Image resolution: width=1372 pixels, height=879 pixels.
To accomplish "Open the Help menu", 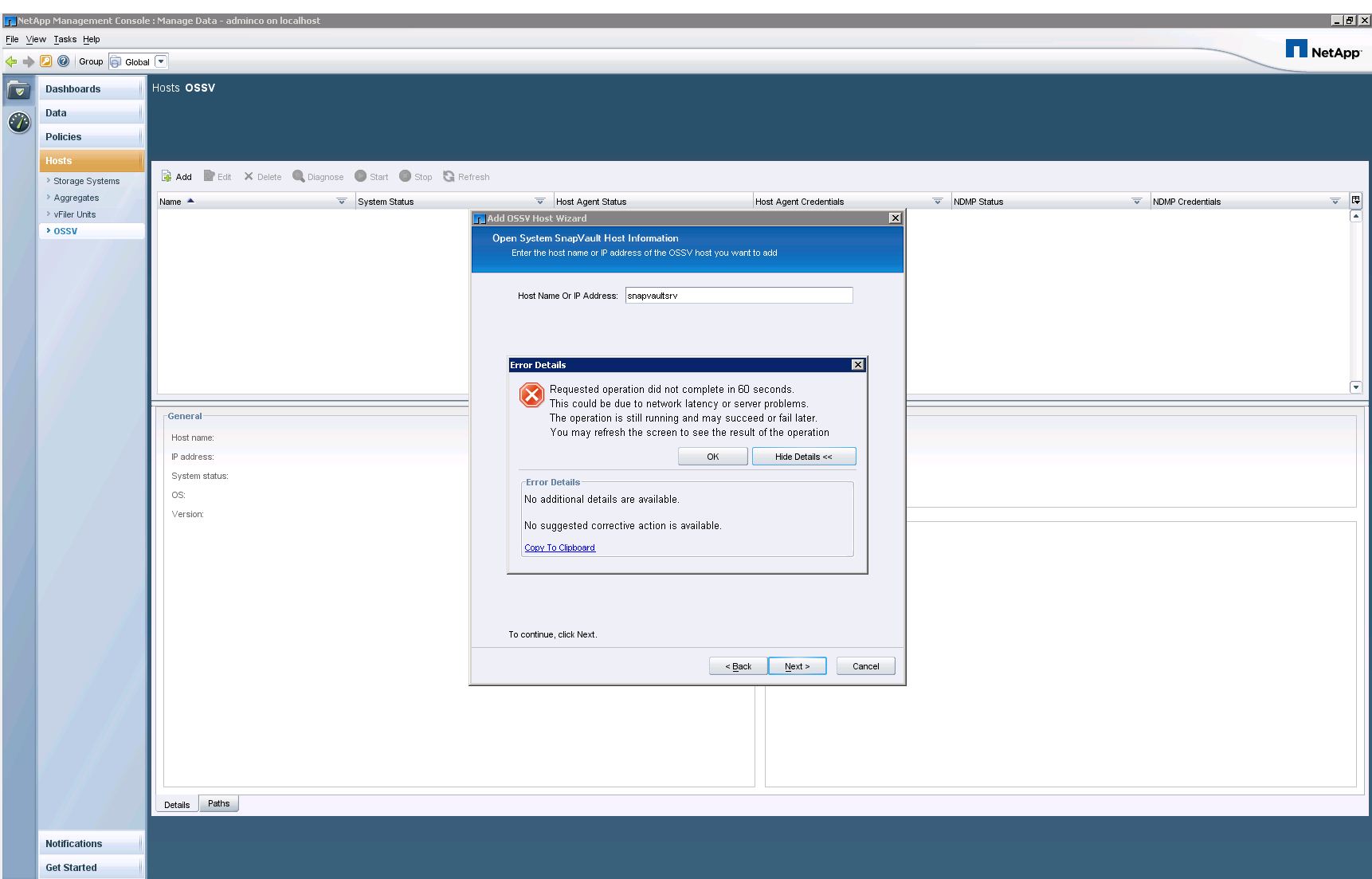I will 92,39.
